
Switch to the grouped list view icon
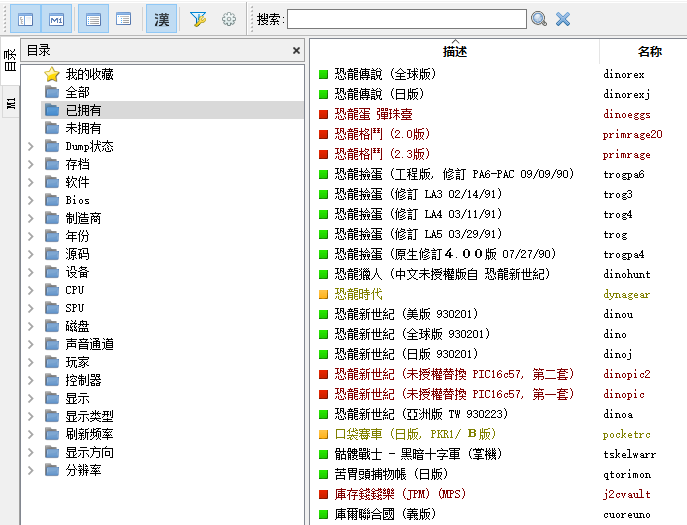coord(123,19)
